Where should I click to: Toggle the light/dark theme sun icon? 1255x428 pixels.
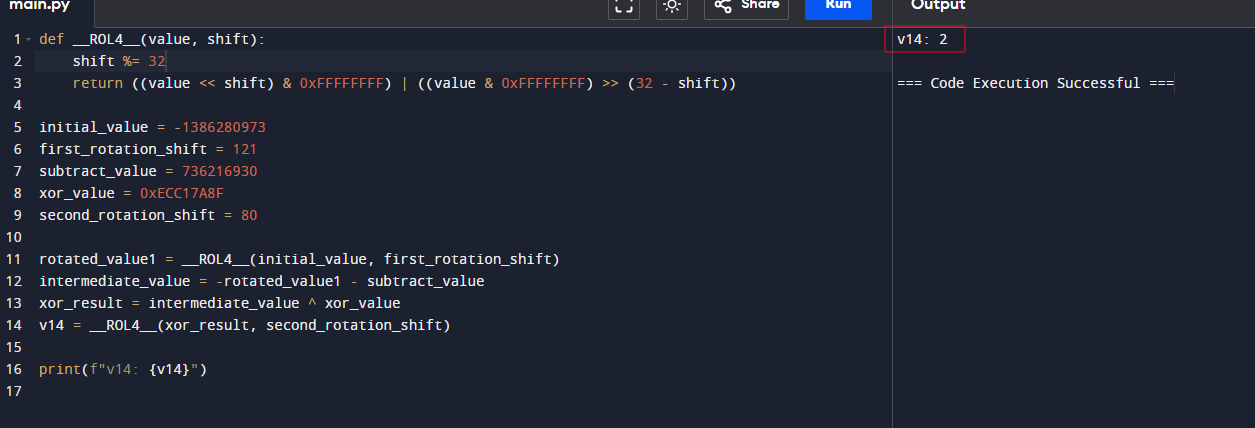671,6
